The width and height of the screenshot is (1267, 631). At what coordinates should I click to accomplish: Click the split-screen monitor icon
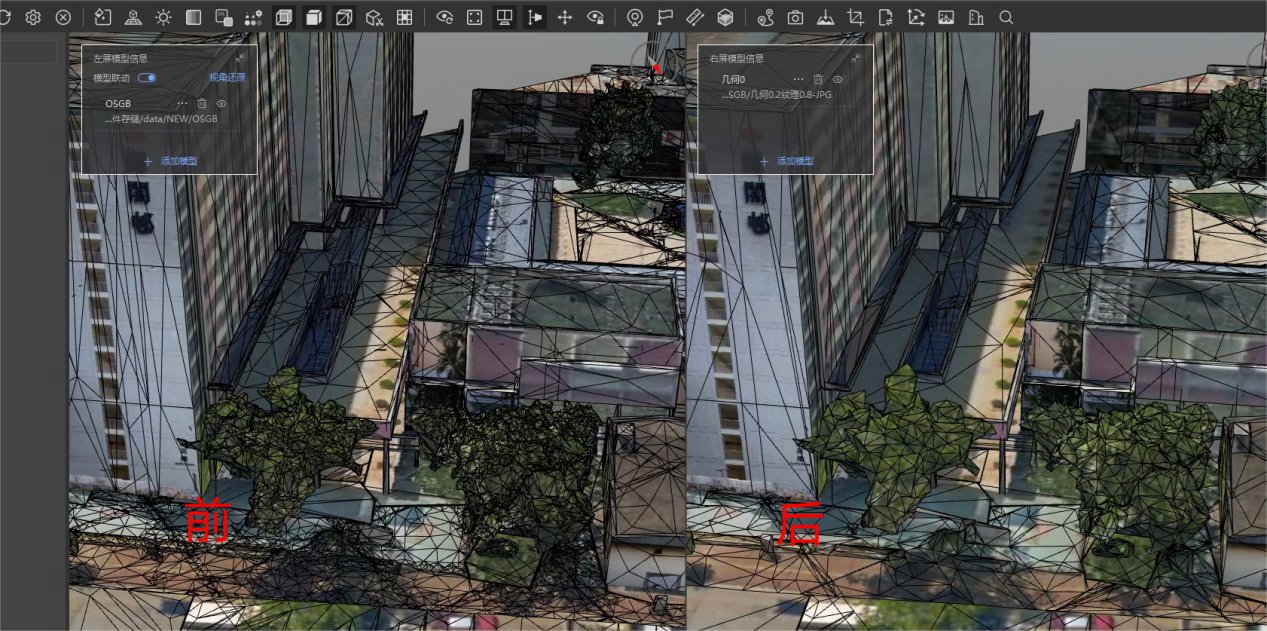coord(505,17)
